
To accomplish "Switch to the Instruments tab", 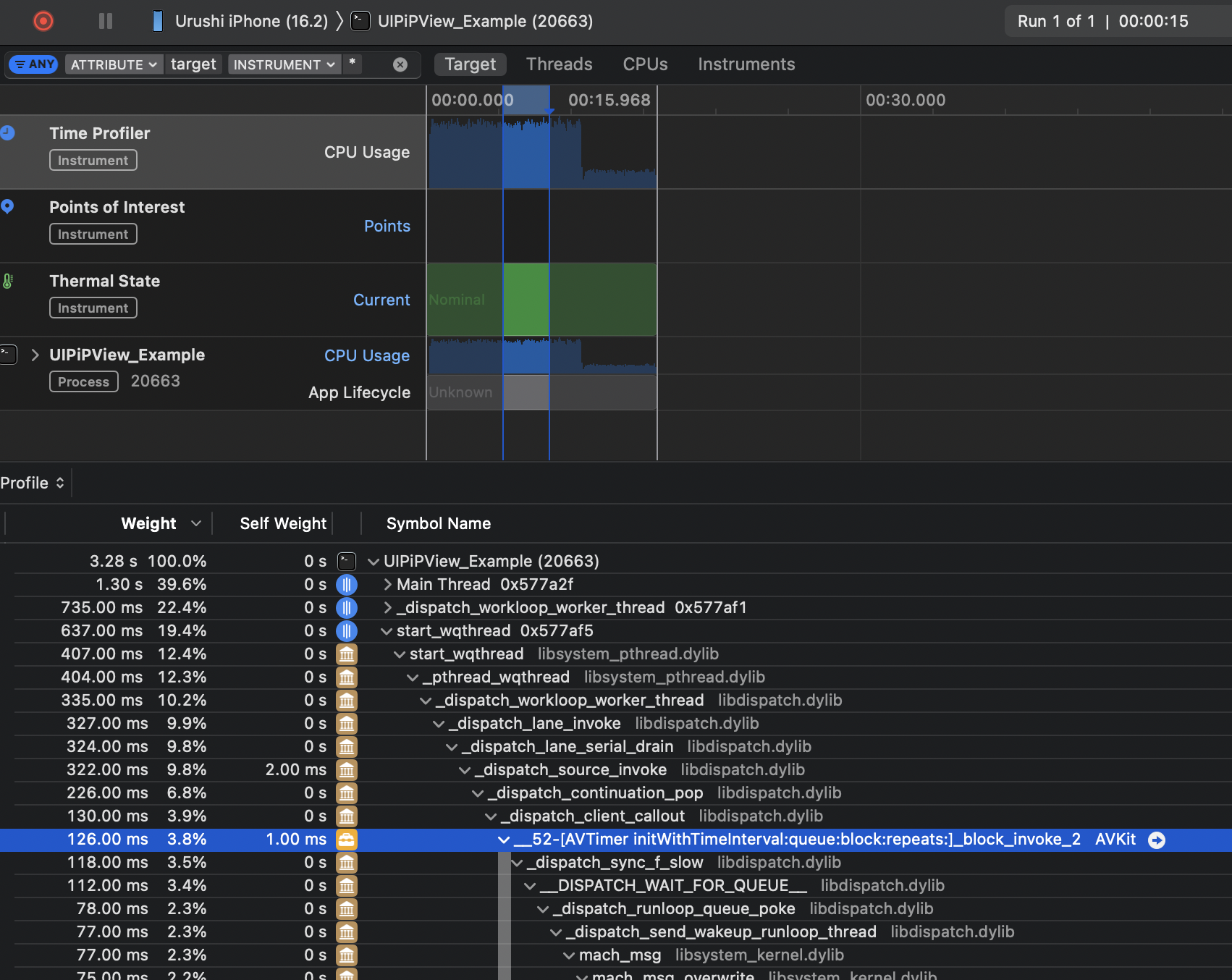I will (x=746, y=64).
